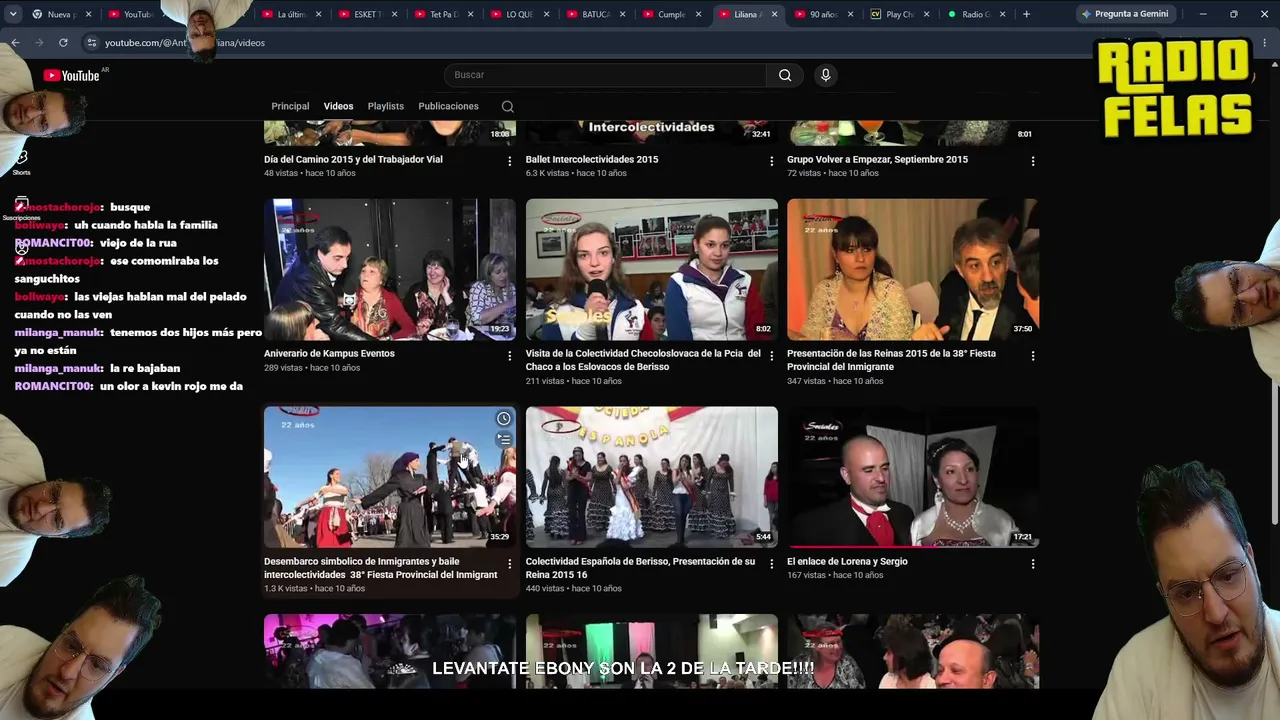Click the YouTube search input field

[605, 75]
